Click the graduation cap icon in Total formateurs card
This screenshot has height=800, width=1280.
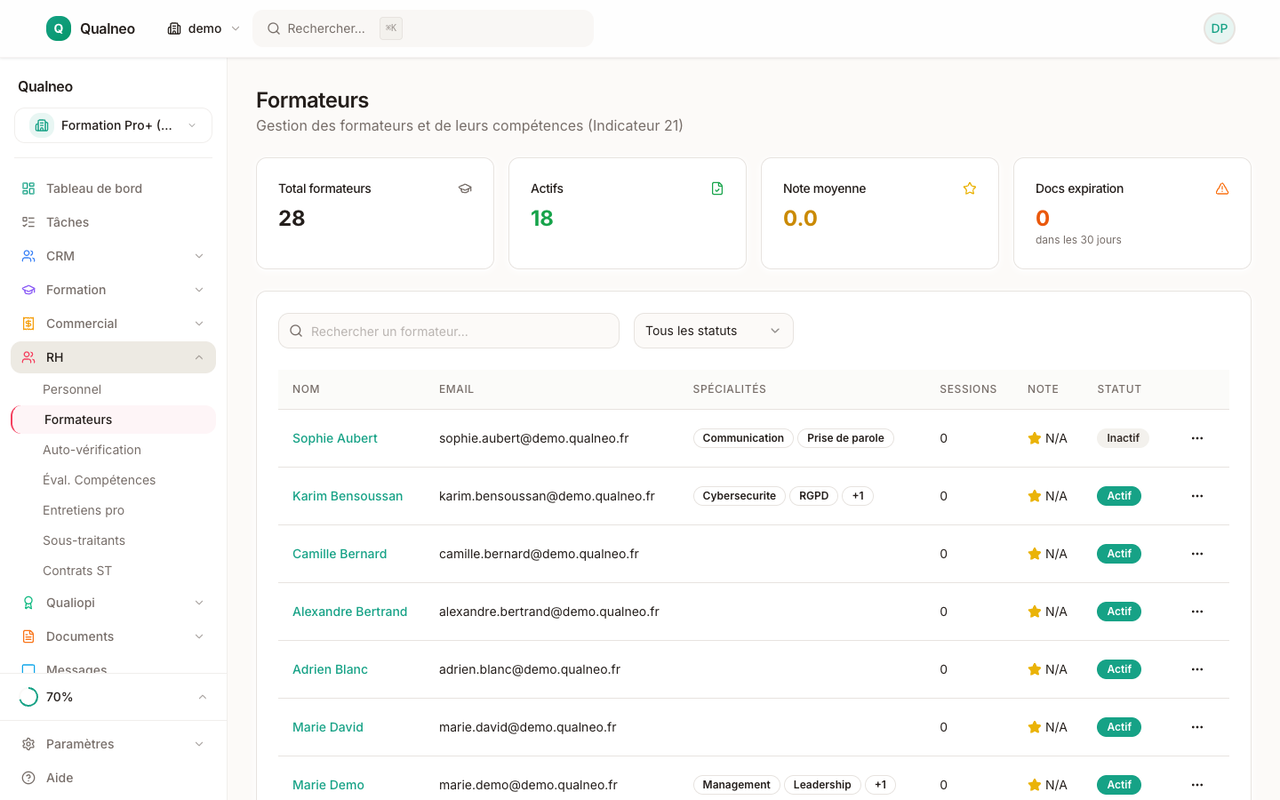click(x=465, y=189)
